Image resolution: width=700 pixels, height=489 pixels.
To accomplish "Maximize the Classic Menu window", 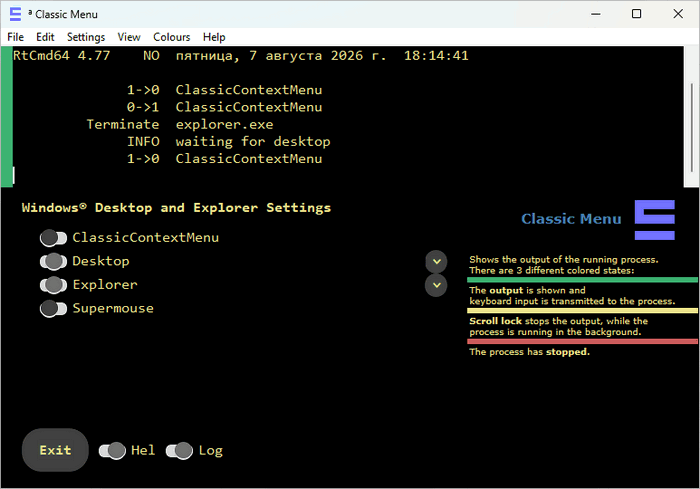I will click(637, 14).
